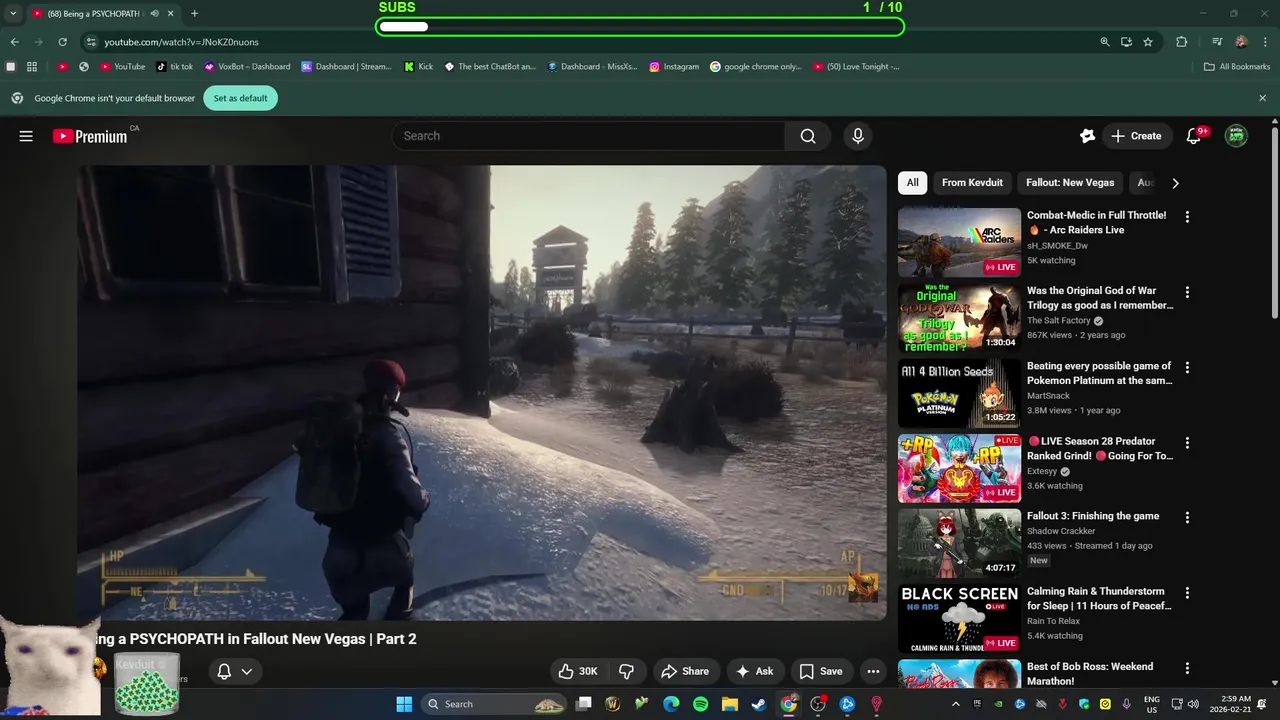Viewport: 1280px width, 720px height.
Task: Open Fallout 3 Finishing the game thumbnail
Action: (959, 543)
